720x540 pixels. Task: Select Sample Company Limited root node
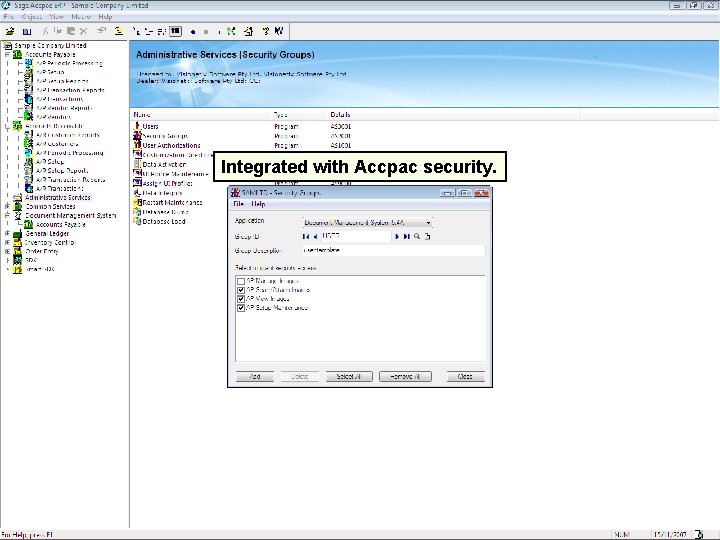coord(51,45)
